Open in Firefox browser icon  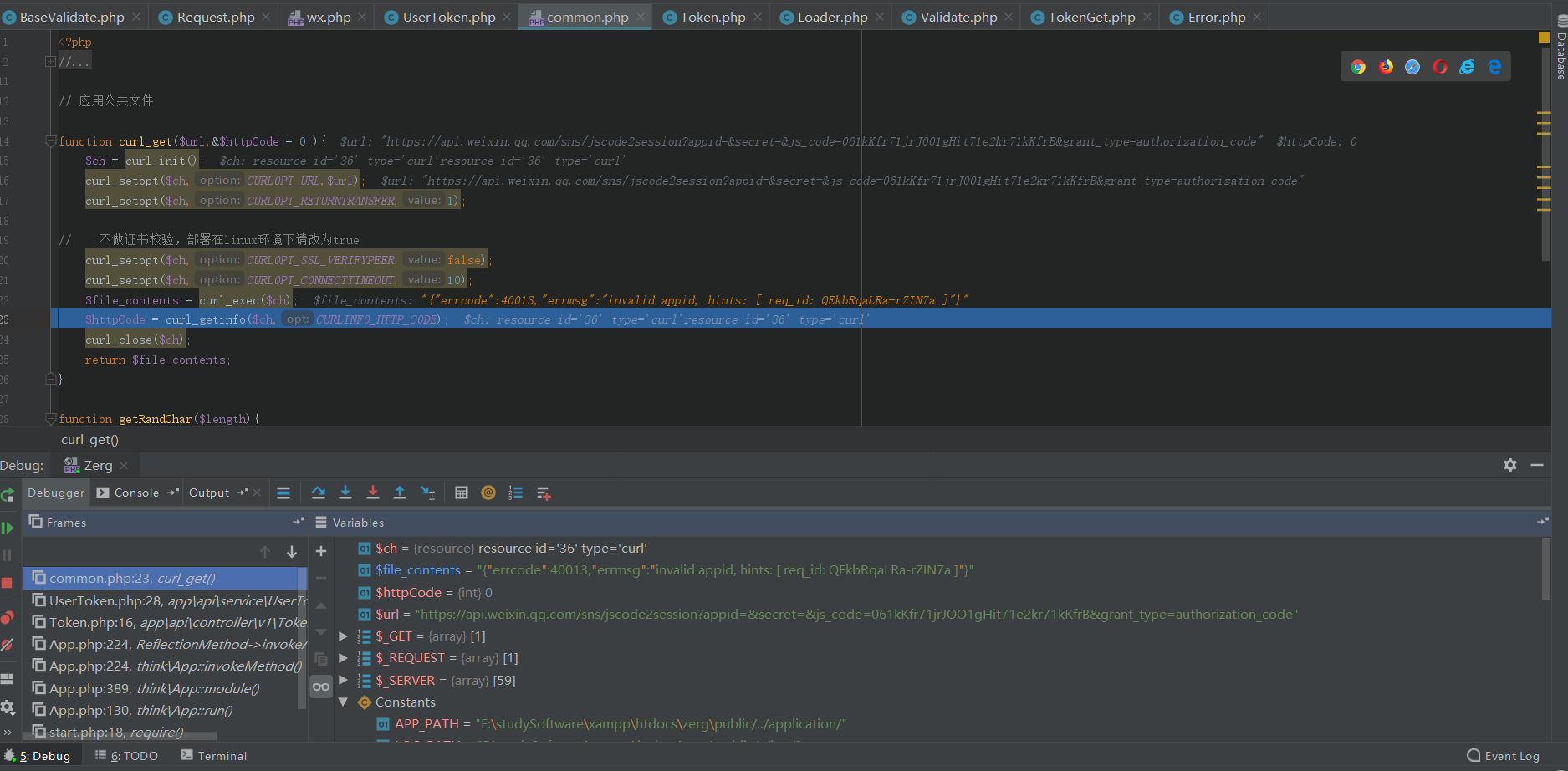point(1386,67)
